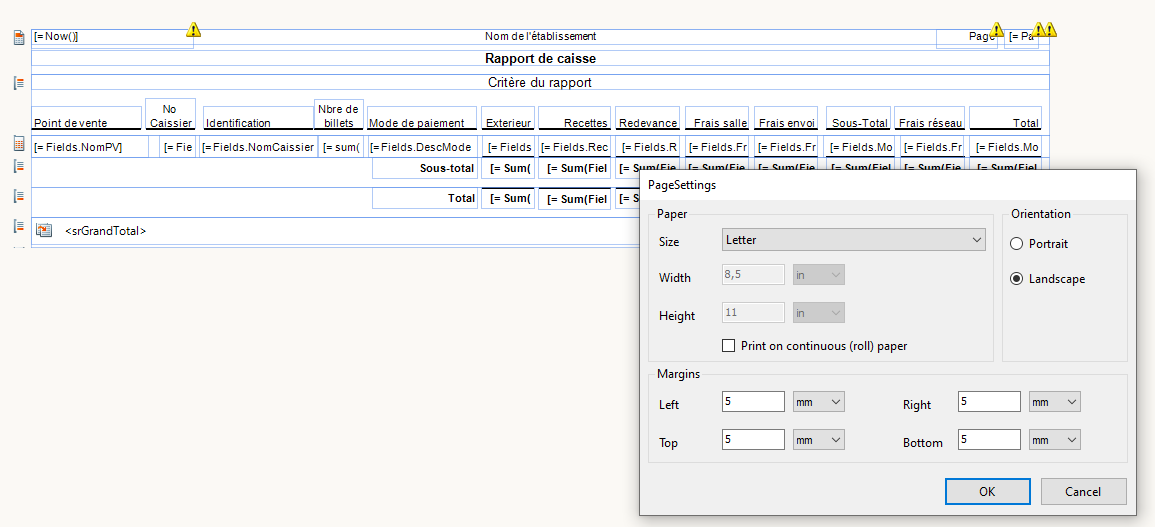Click the warning icon above the Now() textbox
1155x527 pixels.
(x=193, y=30)
